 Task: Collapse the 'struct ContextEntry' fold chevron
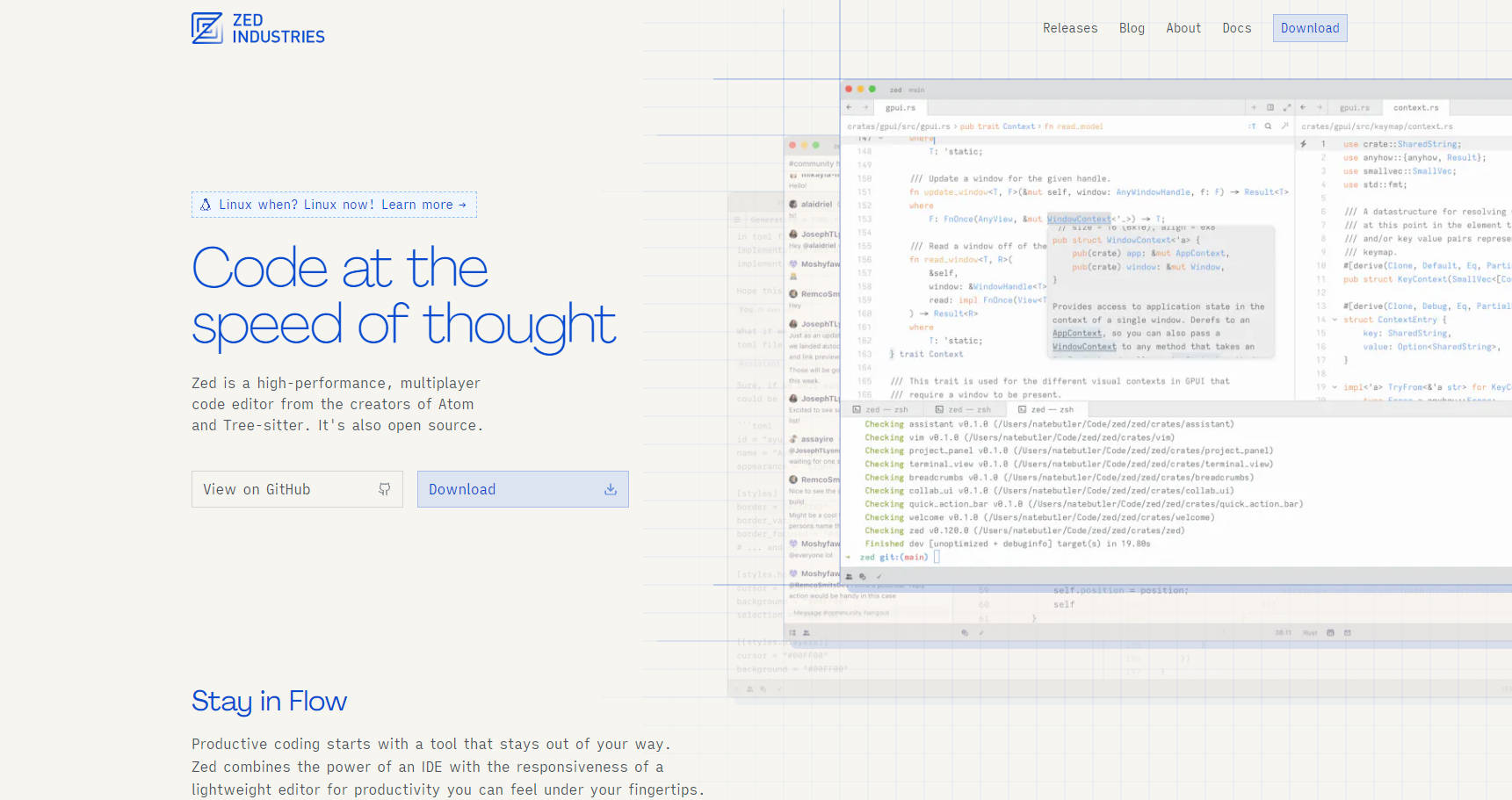[1335, 320]
